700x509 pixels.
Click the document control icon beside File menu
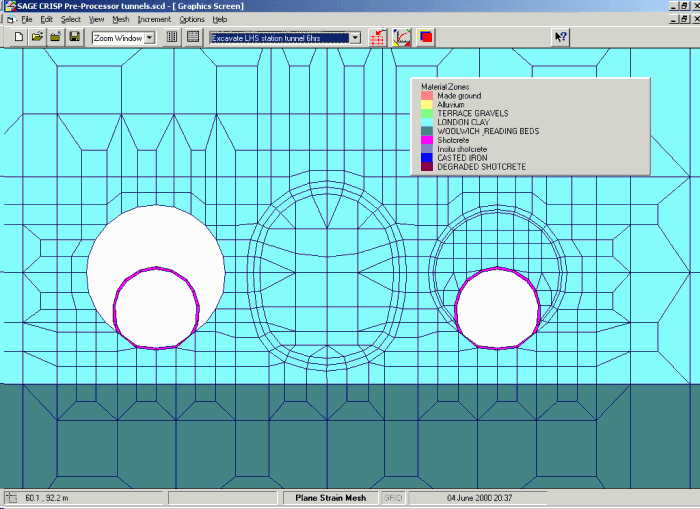(x=11, y=20)
